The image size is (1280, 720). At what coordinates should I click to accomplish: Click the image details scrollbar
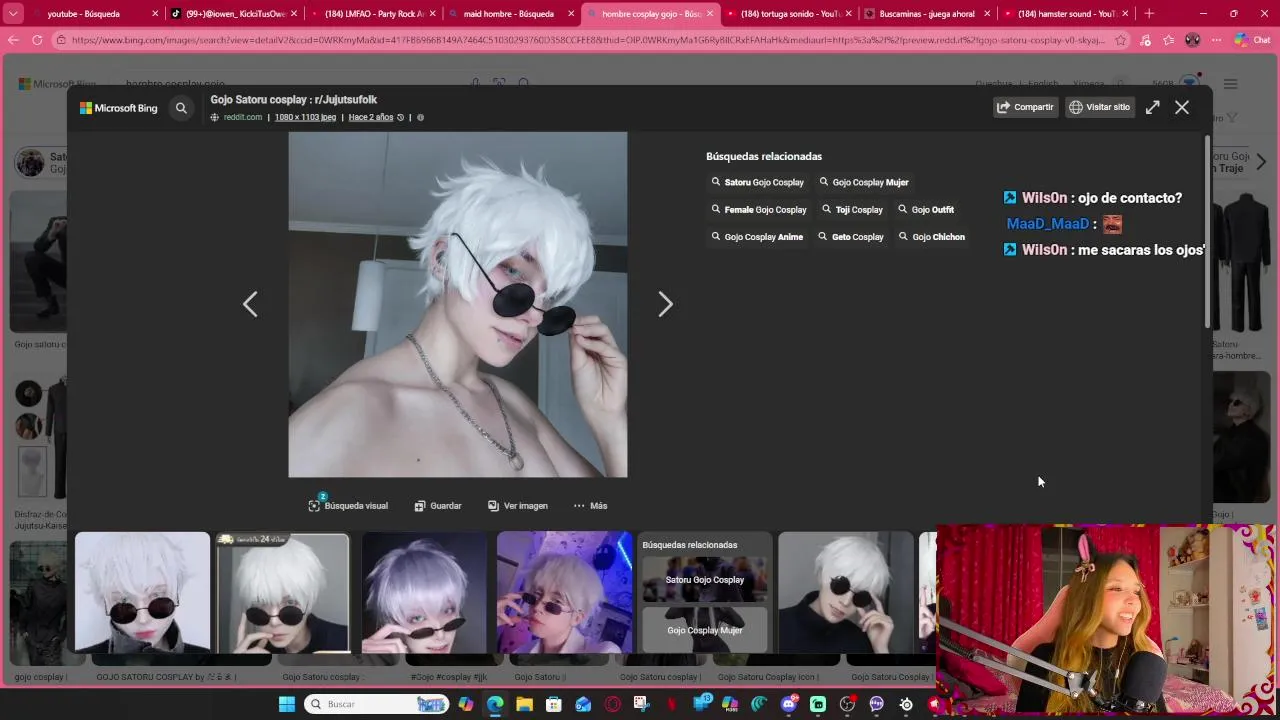point(1207,230)
